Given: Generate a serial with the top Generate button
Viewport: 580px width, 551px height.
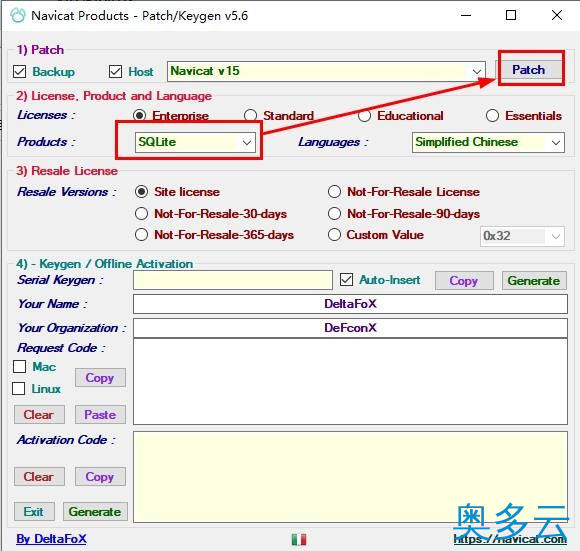Looking at the screenshot, I should (534, 281).
